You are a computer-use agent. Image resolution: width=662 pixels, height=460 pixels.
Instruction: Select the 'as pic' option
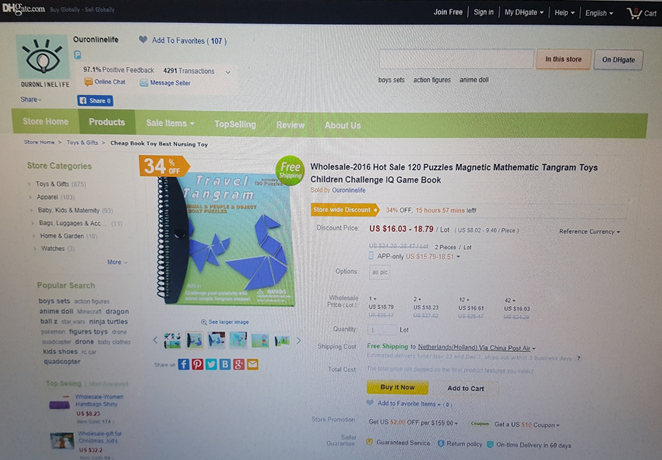click(380, 272)
